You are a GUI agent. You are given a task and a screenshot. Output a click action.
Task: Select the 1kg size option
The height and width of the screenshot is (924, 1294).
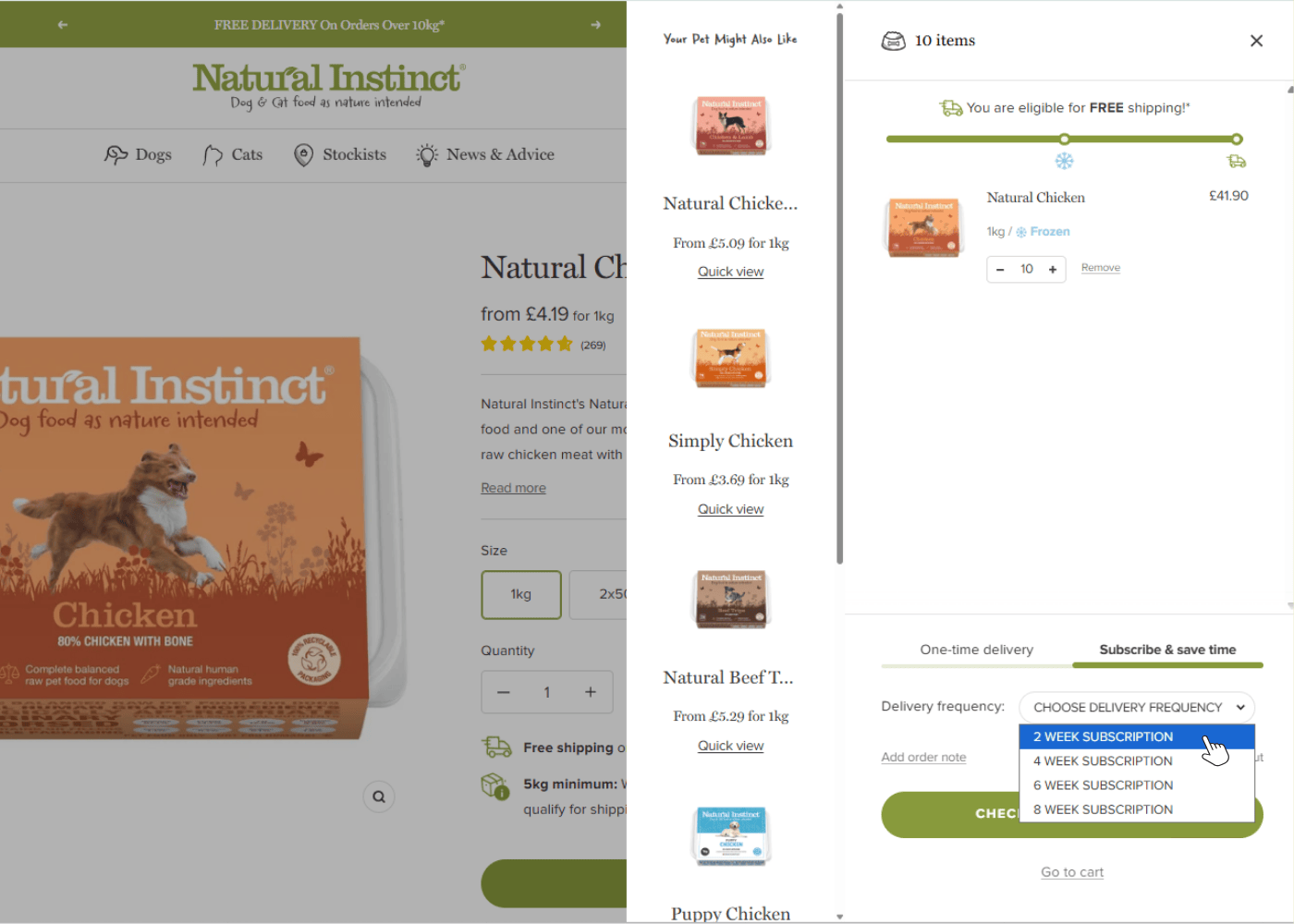pos(521,594)
